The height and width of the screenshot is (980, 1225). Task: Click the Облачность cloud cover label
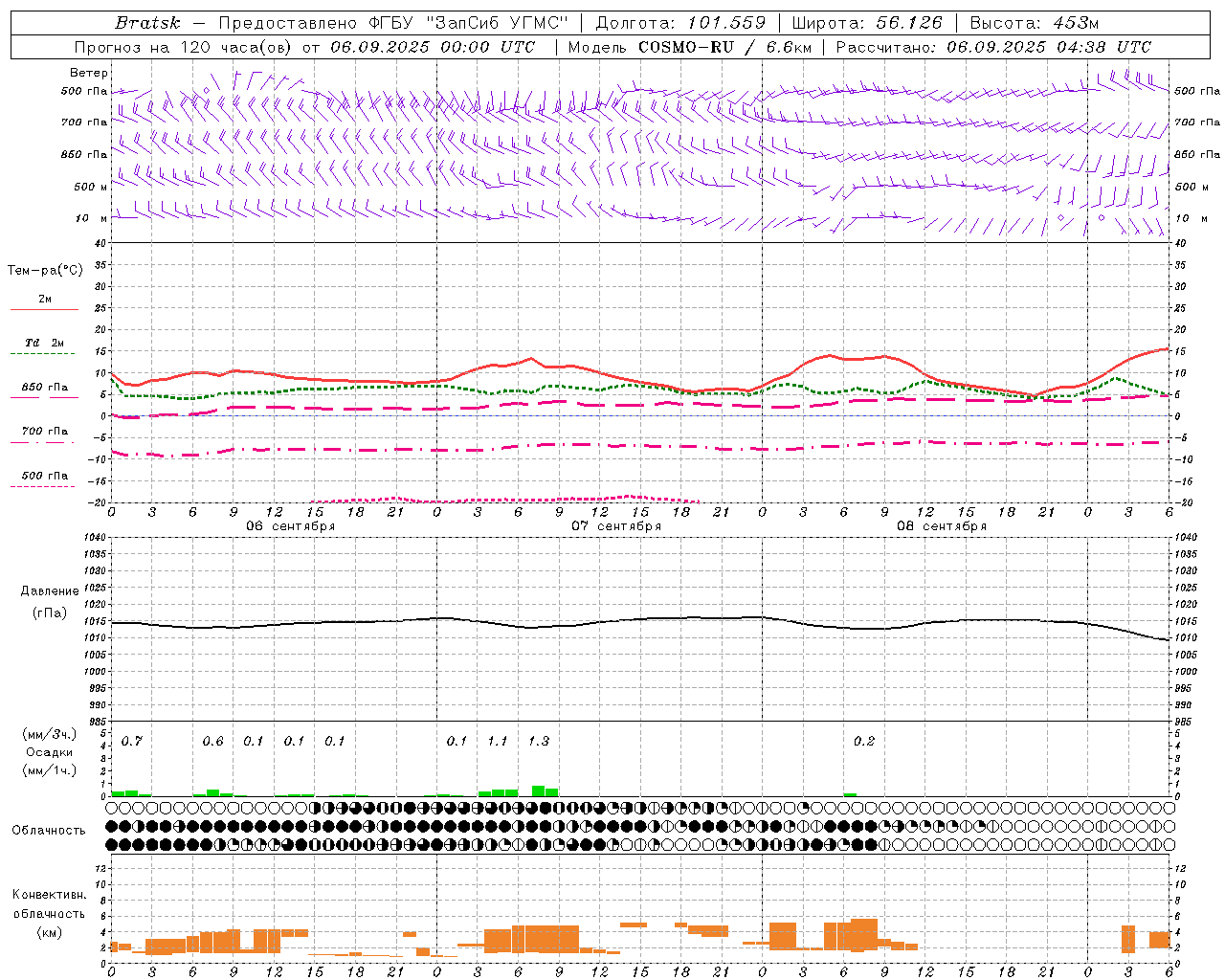(49, 830)
